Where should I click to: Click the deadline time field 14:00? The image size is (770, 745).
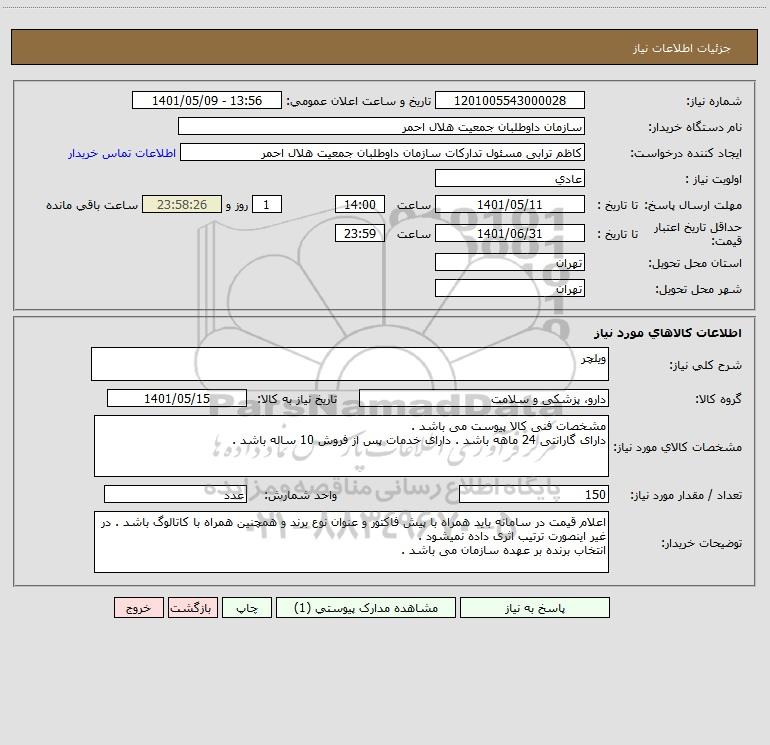tap(359, 204)
